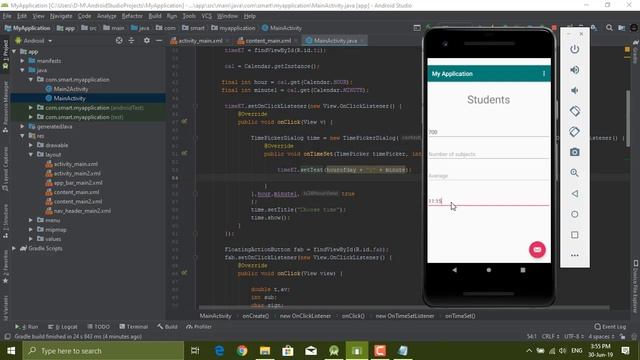Click the time field showing 11:15
This screenshot has height=360, width=640.
tap(488, 200)
